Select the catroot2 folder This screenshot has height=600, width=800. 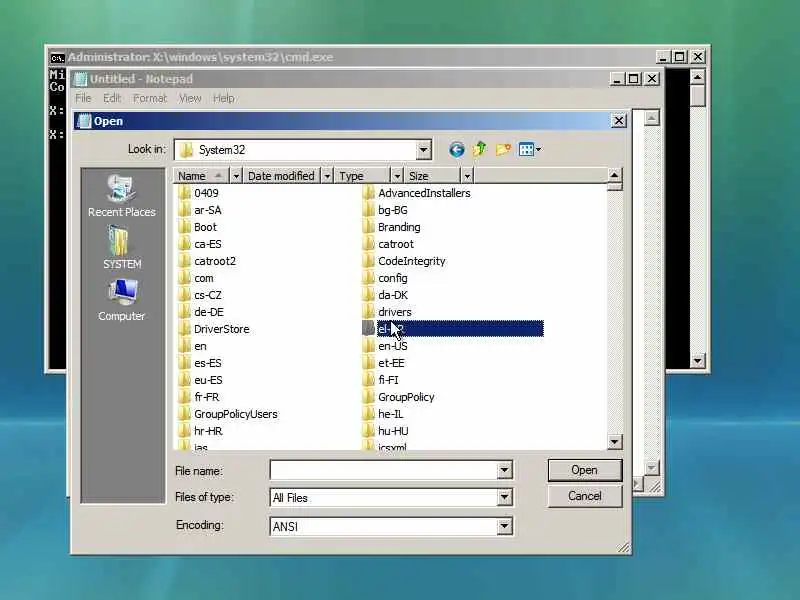[x=207, y=261]
